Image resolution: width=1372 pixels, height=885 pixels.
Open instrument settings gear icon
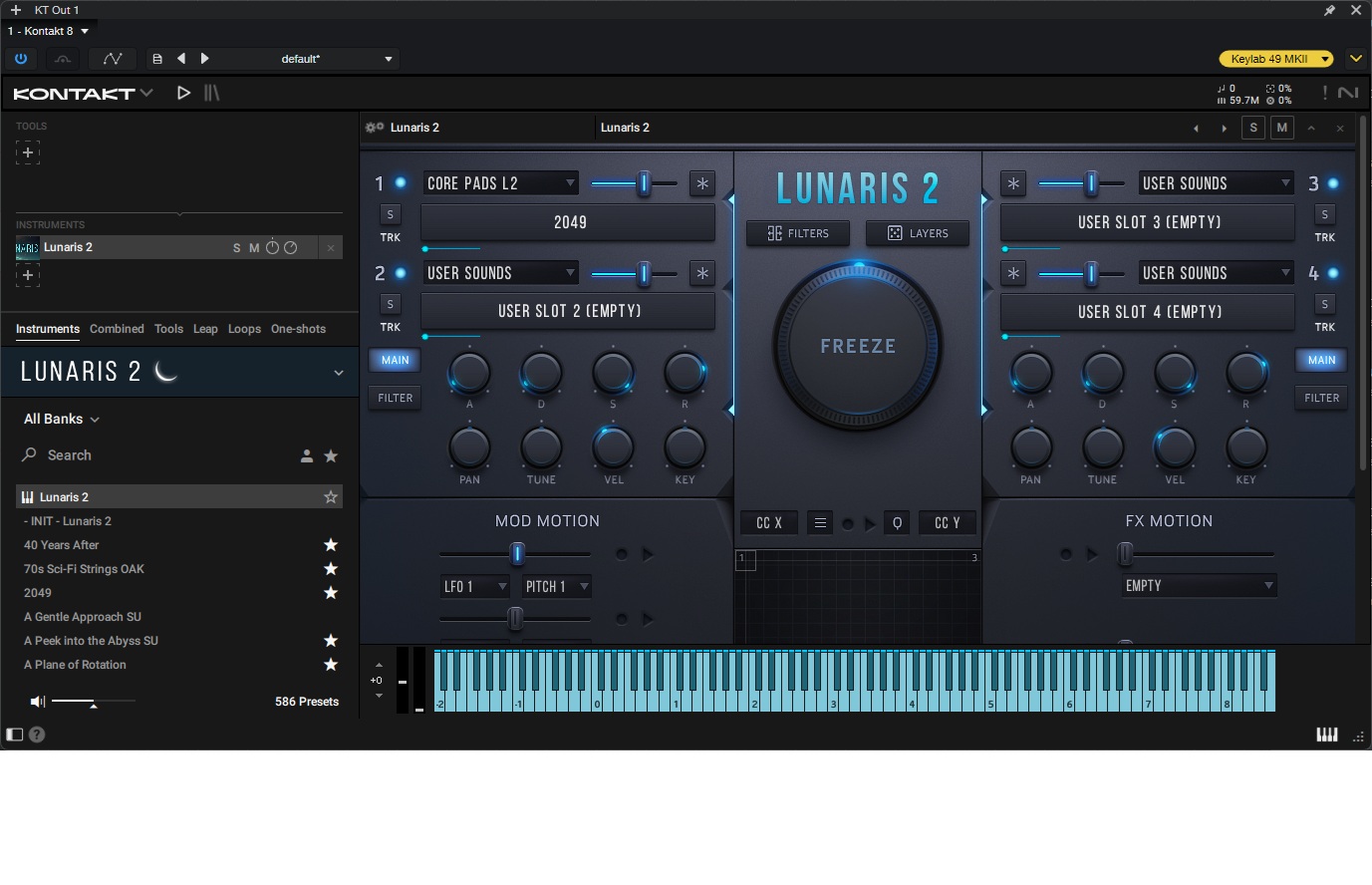tap(375, 128)
